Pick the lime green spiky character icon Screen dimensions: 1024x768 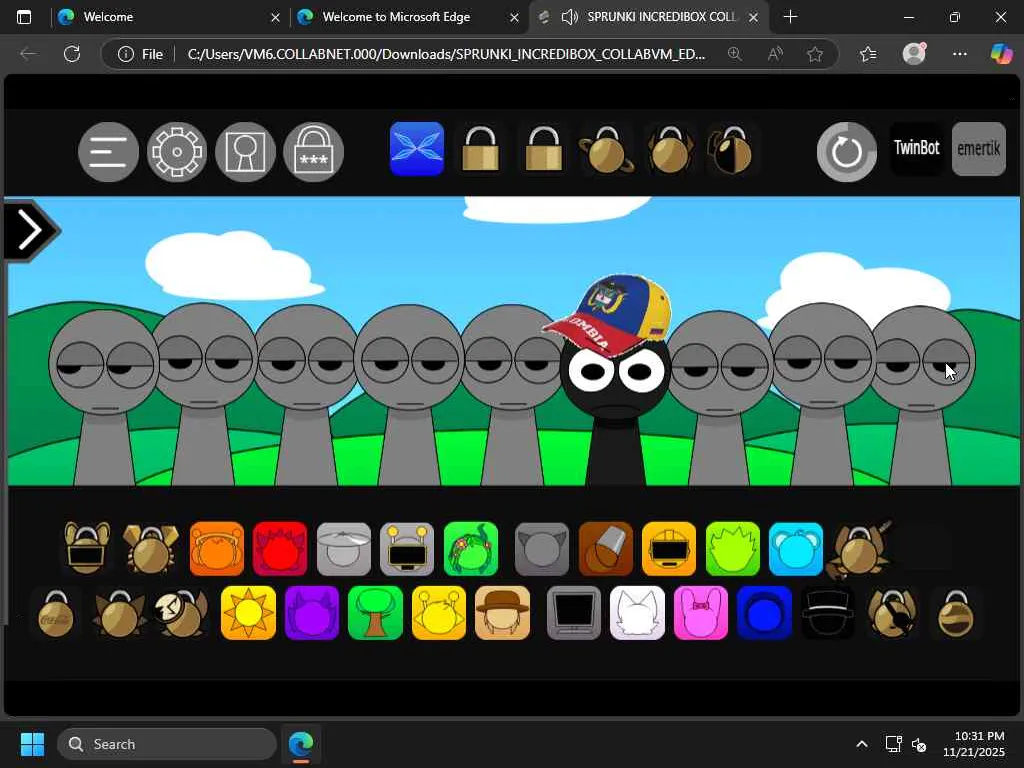733,549
